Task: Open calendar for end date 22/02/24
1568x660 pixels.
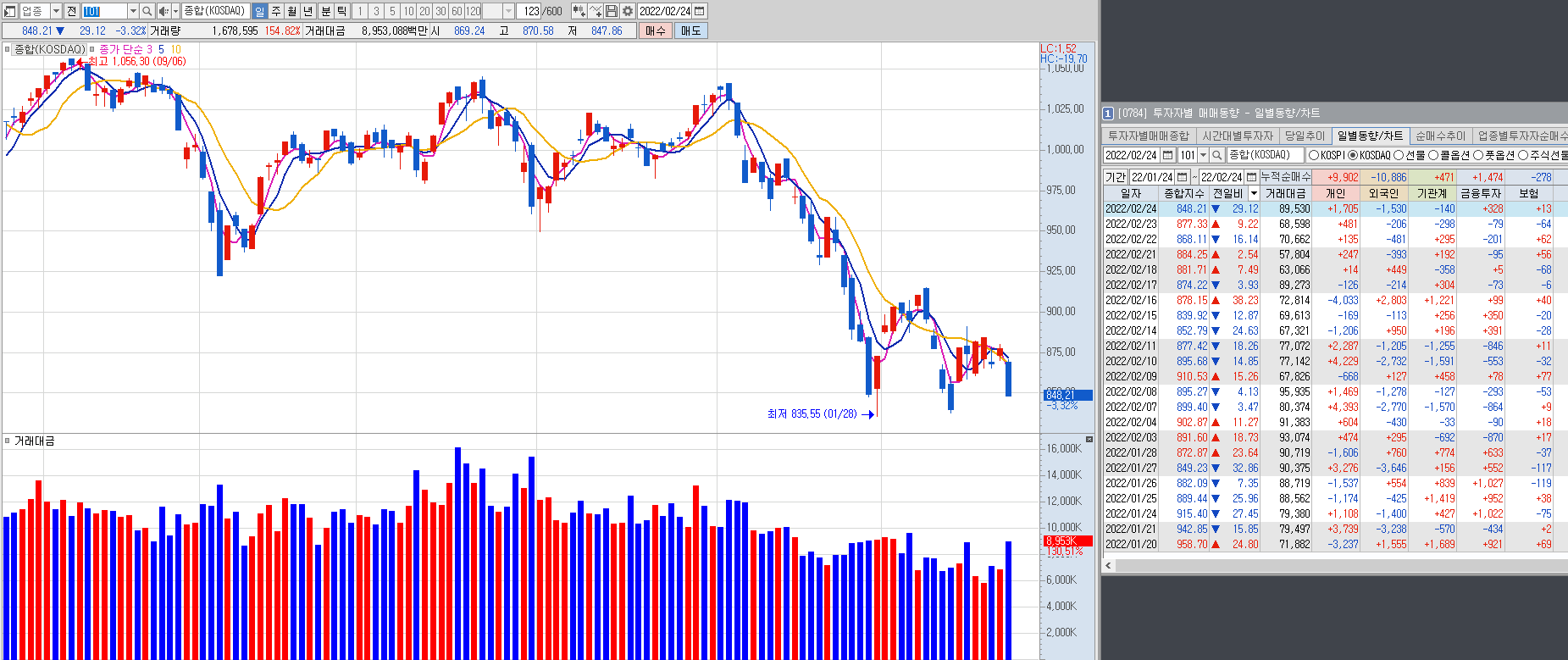Action: [x=1251, y=177]
